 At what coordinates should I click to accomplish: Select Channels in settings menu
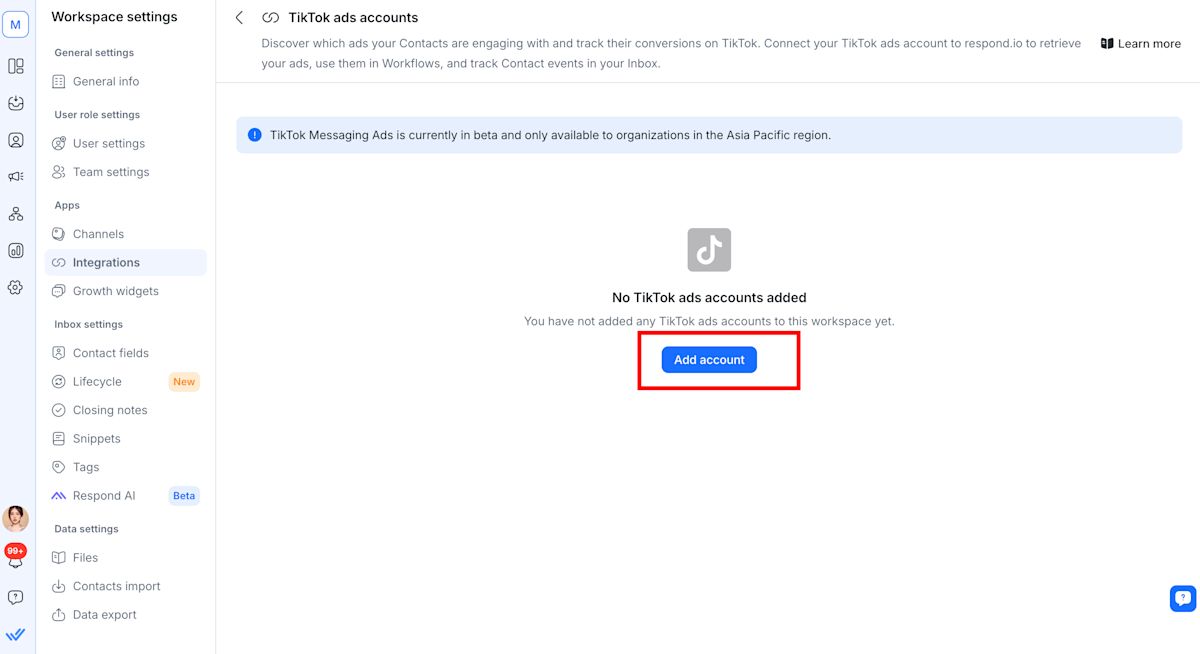click(x=98, y=234)
